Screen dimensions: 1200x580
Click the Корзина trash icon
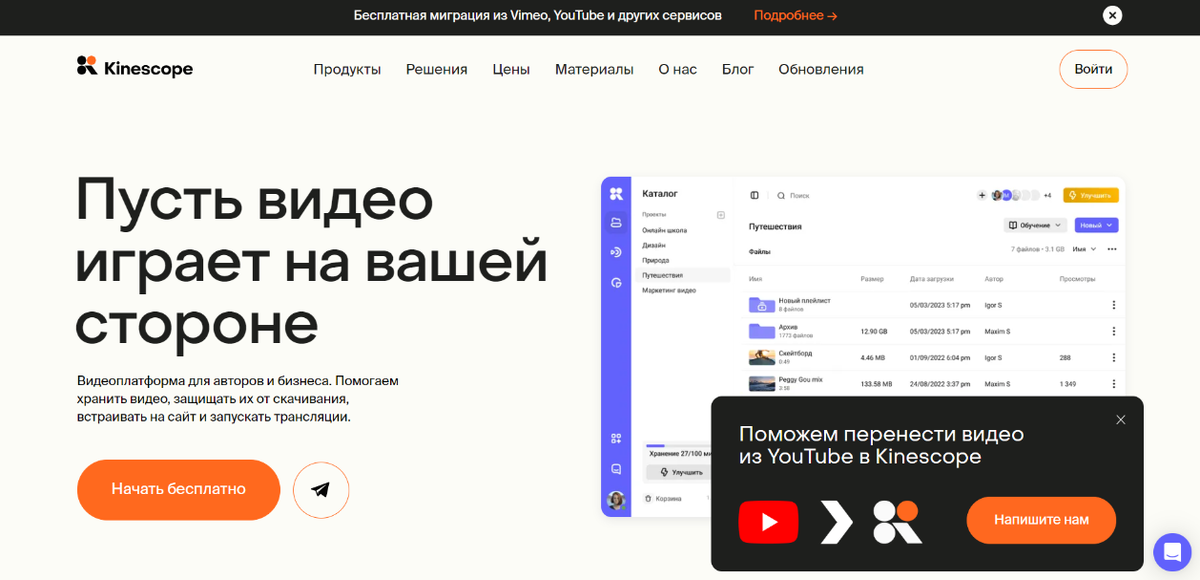(x=649, y=498)
